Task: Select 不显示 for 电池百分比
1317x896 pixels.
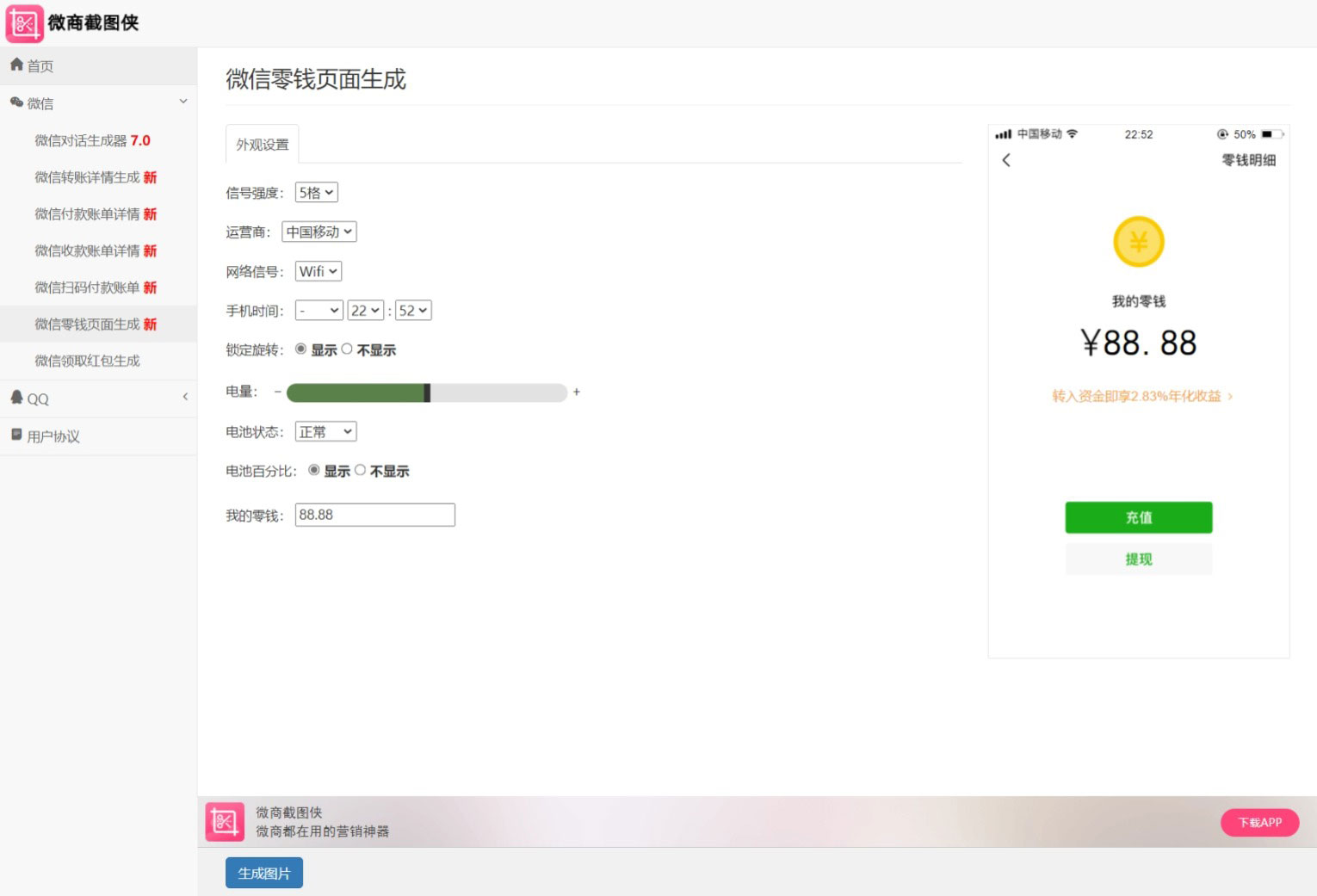Action: (360, 470)
